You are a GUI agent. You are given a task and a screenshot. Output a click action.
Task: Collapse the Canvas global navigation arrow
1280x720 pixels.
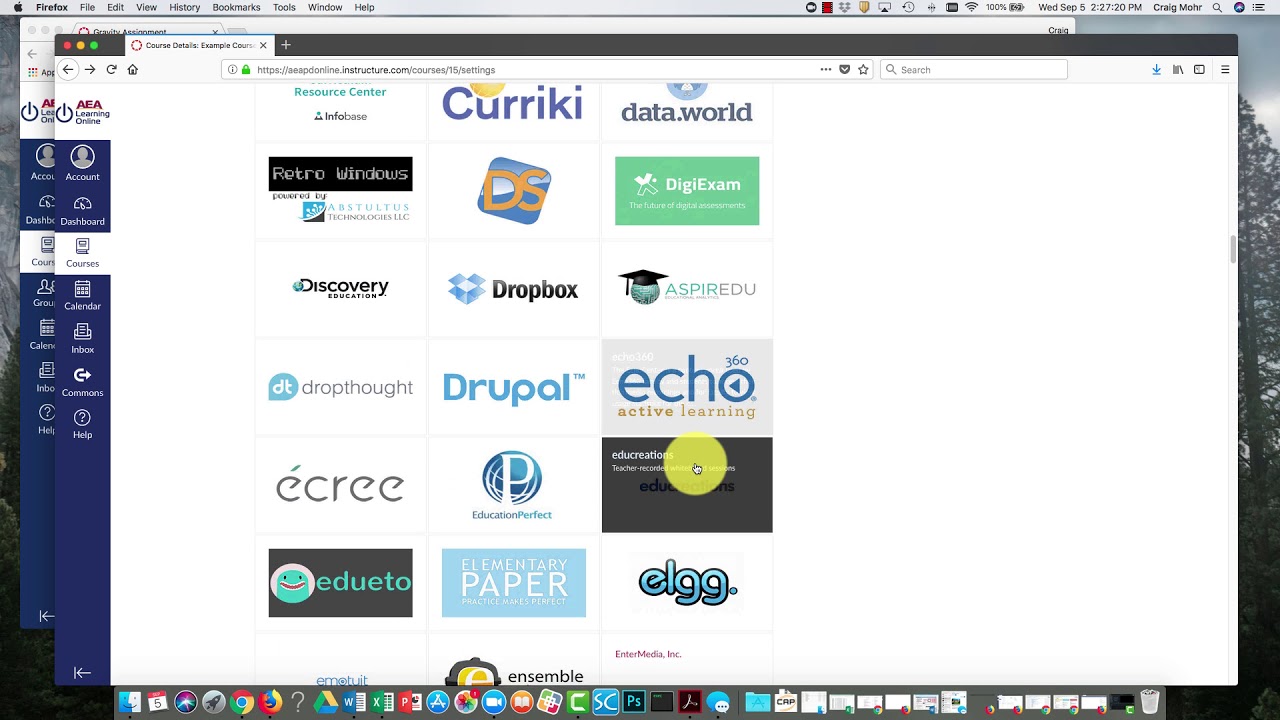pyautogui.click(x=82, y=673)
